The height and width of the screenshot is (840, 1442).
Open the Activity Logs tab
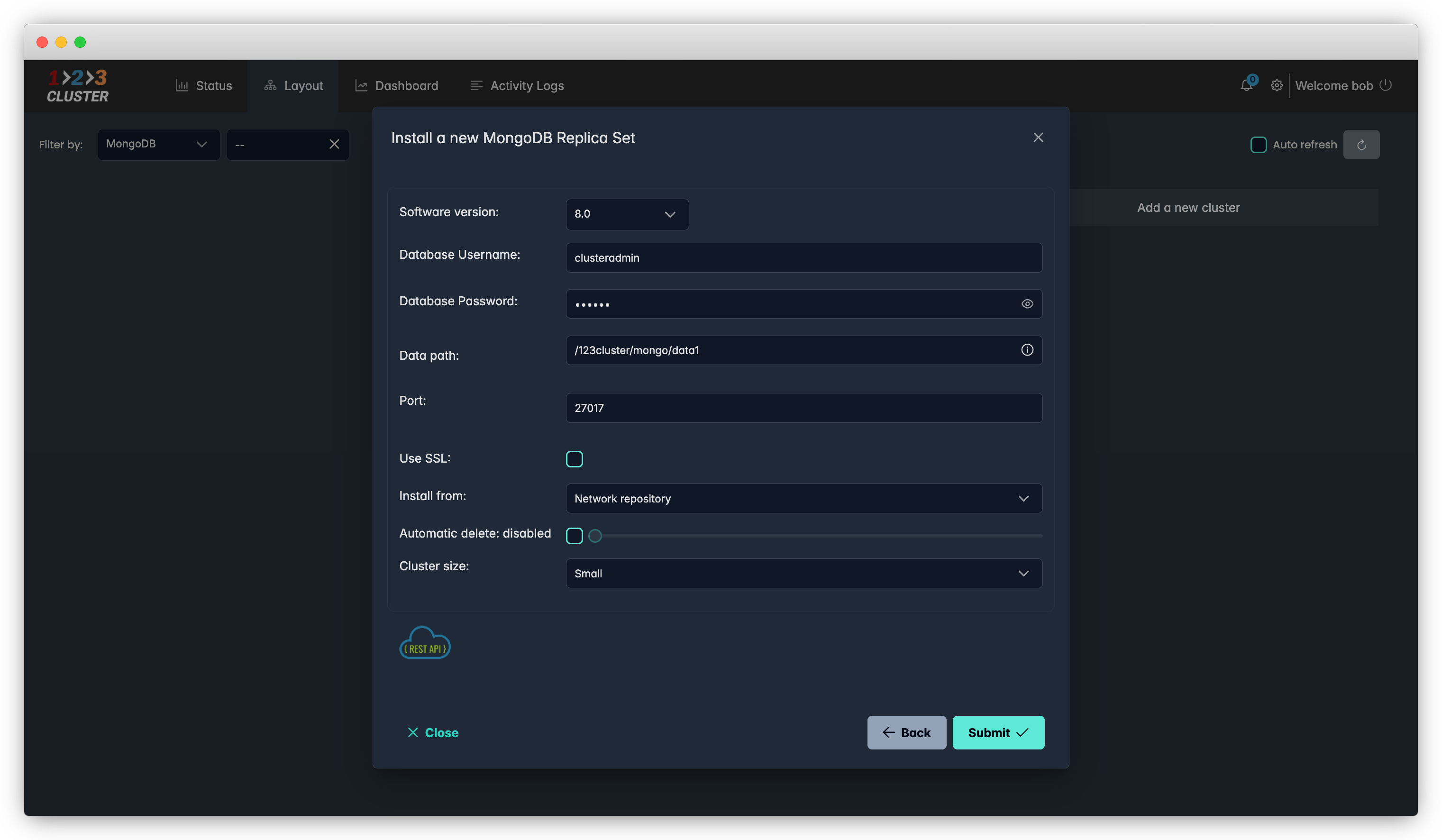[x=517, y=86]
